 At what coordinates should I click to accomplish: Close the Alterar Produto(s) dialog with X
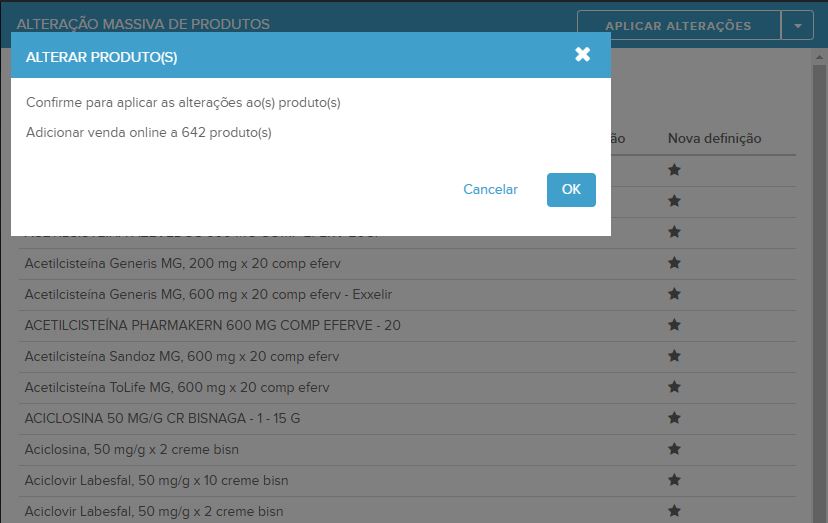click(x=582, y=55)
